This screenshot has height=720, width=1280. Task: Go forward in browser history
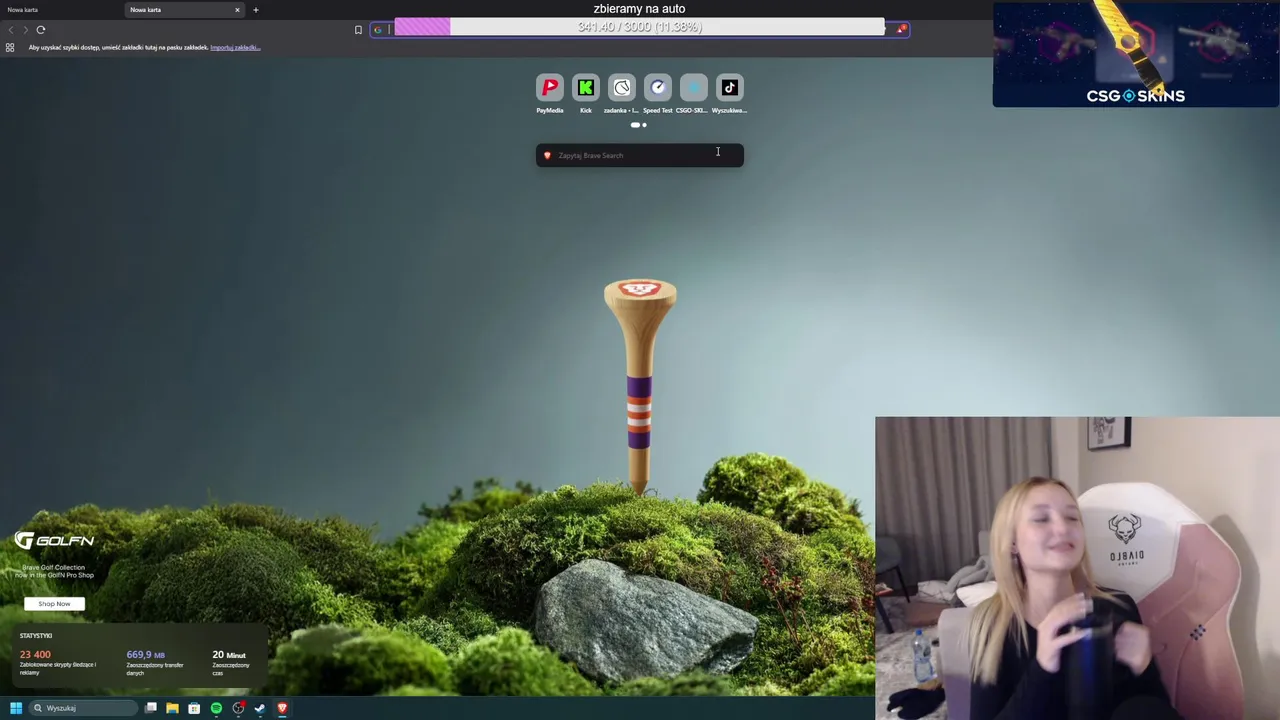(x=26, y=30)
